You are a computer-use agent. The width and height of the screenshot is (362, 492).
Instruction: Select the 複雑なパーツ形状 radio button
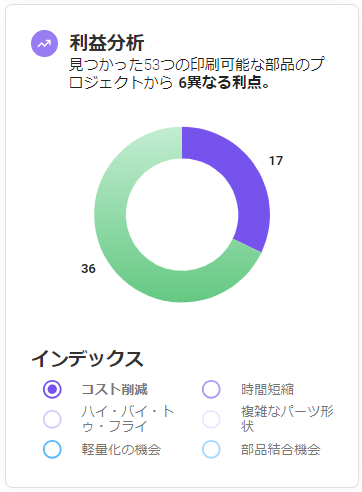click(x=211, y=419)
